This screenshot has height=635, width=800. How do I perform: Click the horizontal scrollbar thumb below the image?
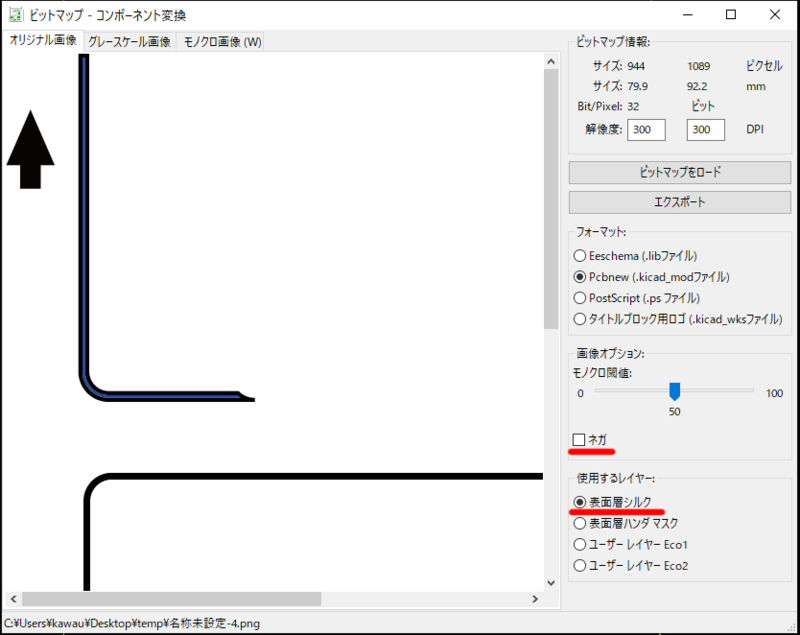tap(170, 600)
